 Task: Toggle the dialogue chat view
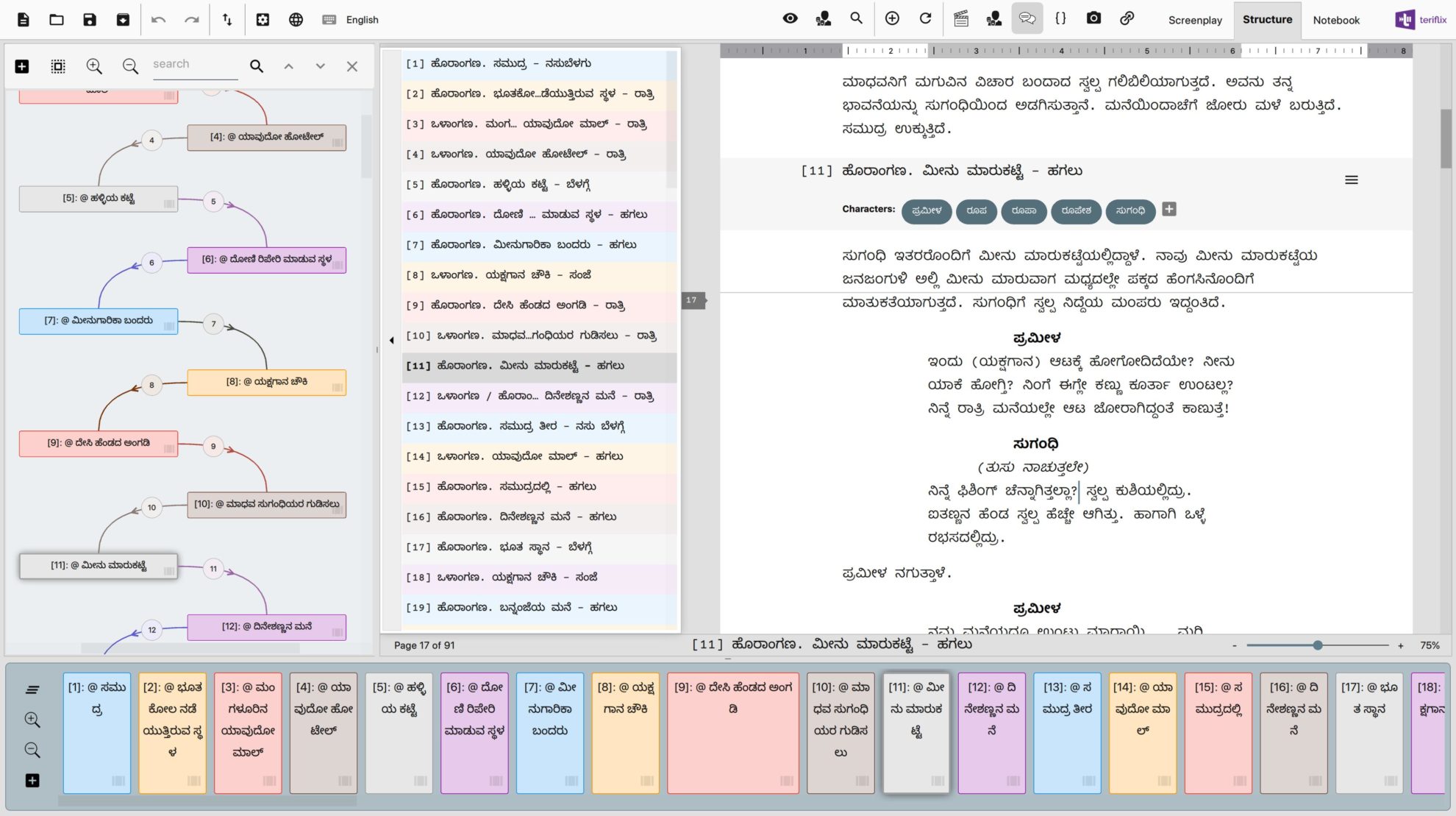(1027, 18)
